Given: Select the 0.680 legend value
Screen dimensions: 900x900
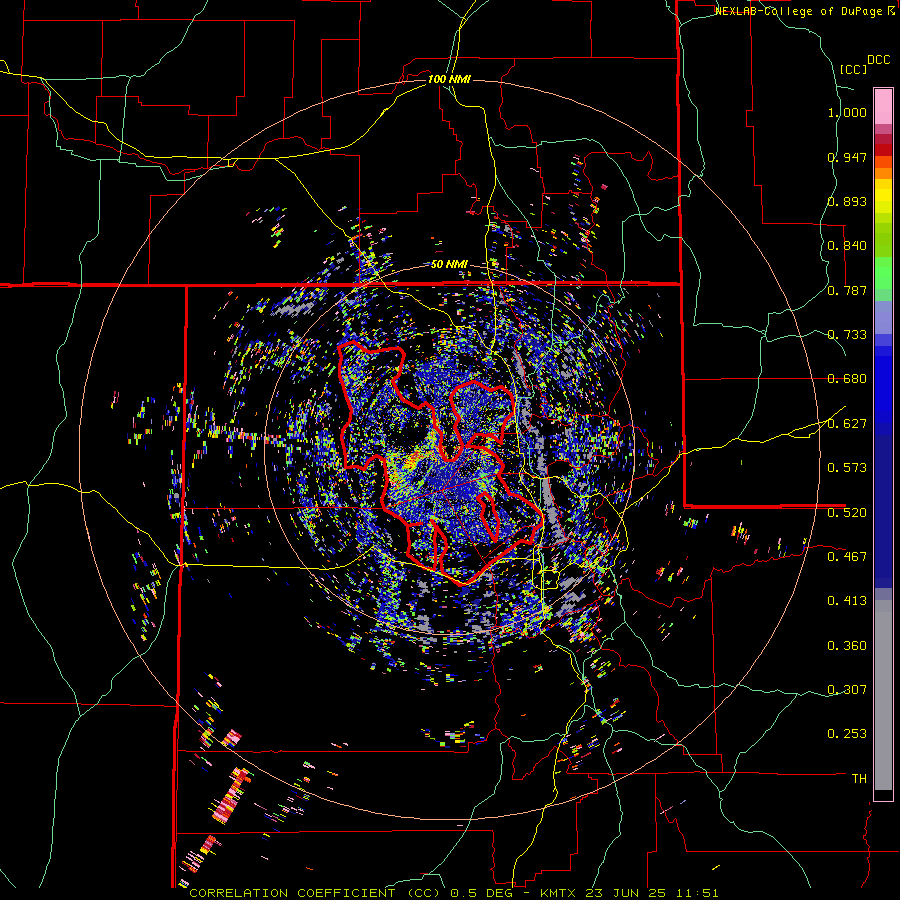Looking at the screenshot, I should coord(847,379).
